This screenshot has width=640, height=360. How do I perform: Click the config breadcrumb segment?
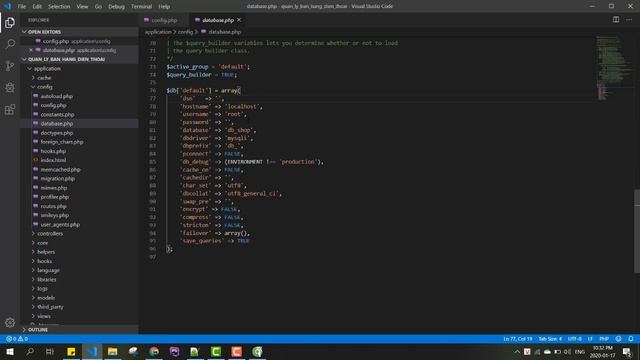(x=185, y=32)
